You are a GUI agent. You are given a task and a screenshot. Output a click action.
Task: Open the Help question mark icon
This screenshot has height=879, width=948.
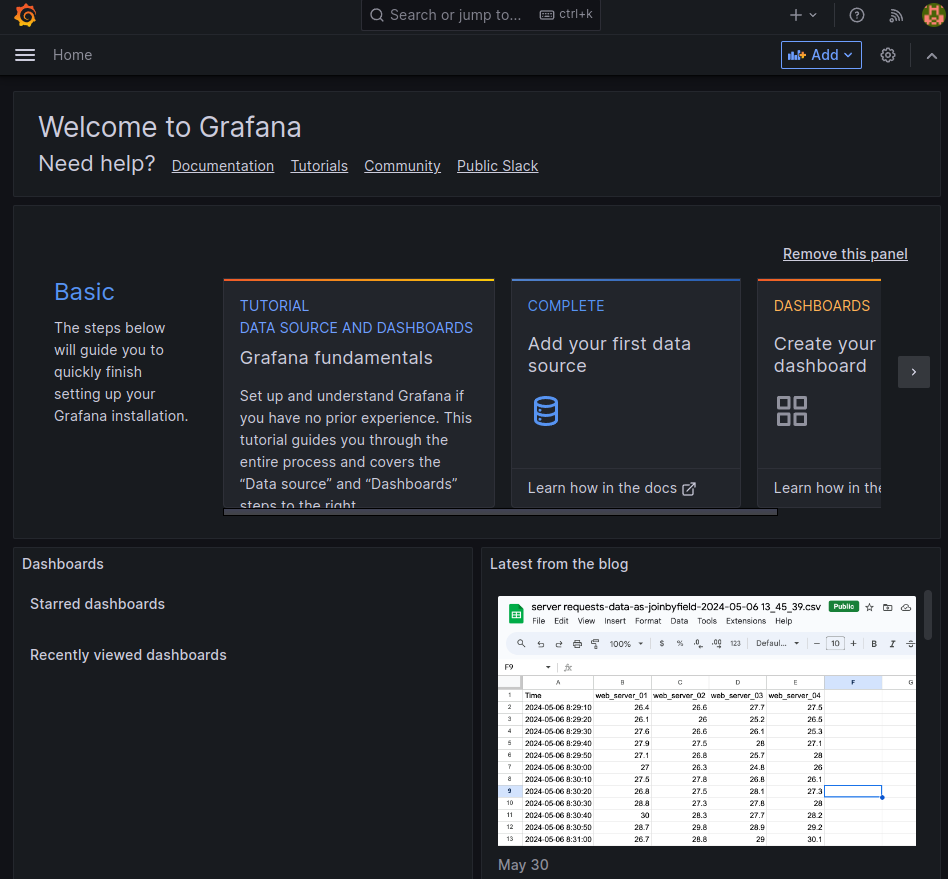pyautogui.click(x=856, y=15)
